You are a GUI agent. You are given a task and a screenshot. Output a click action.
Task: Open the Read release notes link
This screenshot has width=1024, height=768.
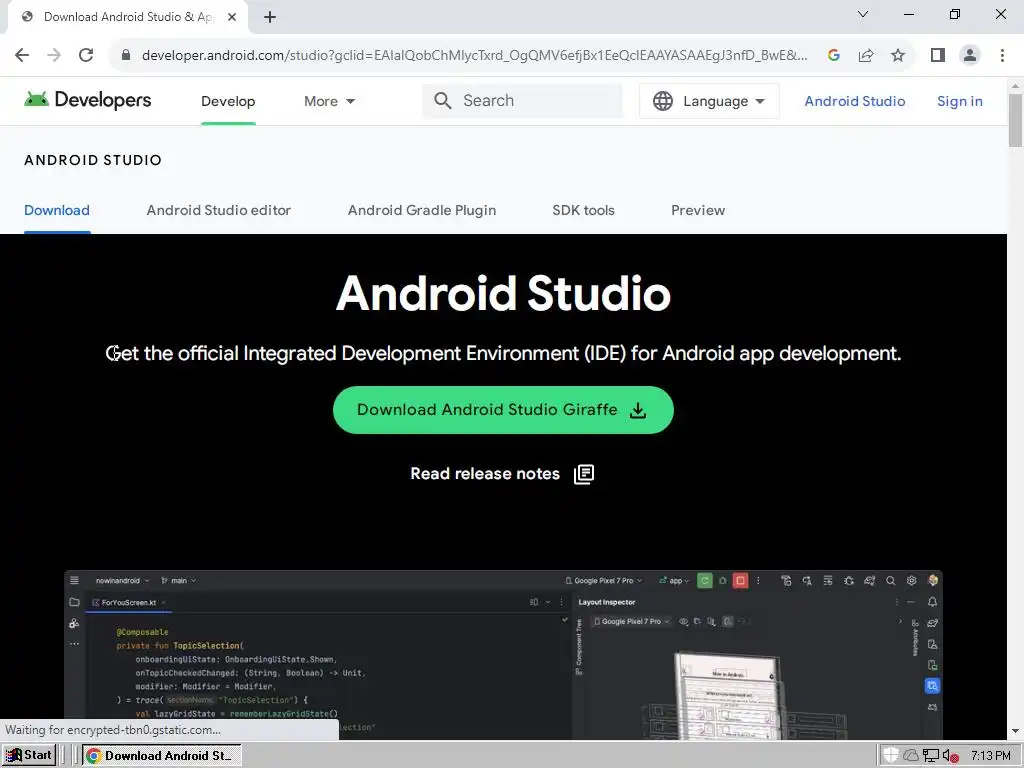click(502, 473)
